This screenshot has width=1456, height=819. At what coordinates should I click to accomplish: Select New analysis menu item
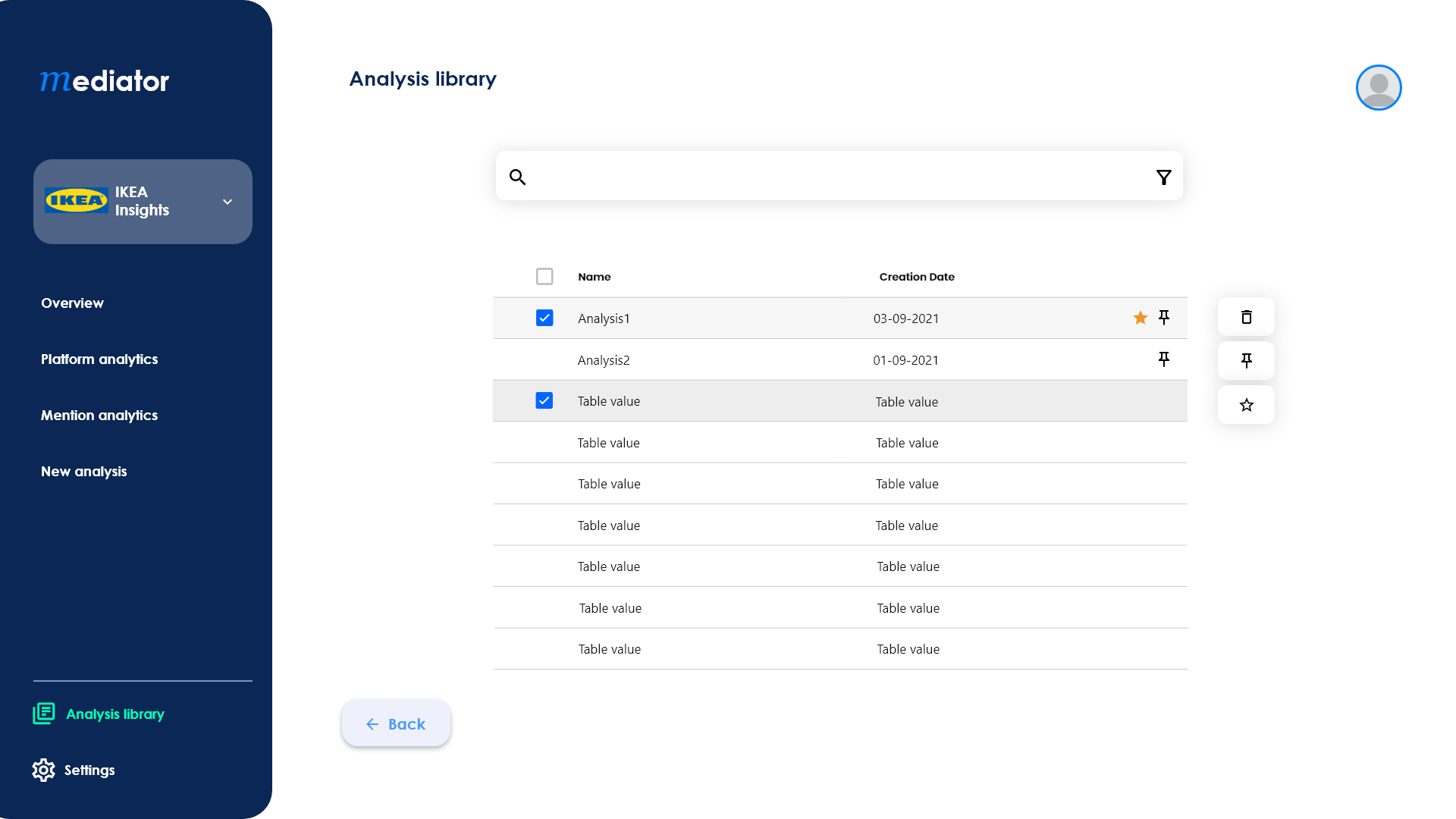83,471
